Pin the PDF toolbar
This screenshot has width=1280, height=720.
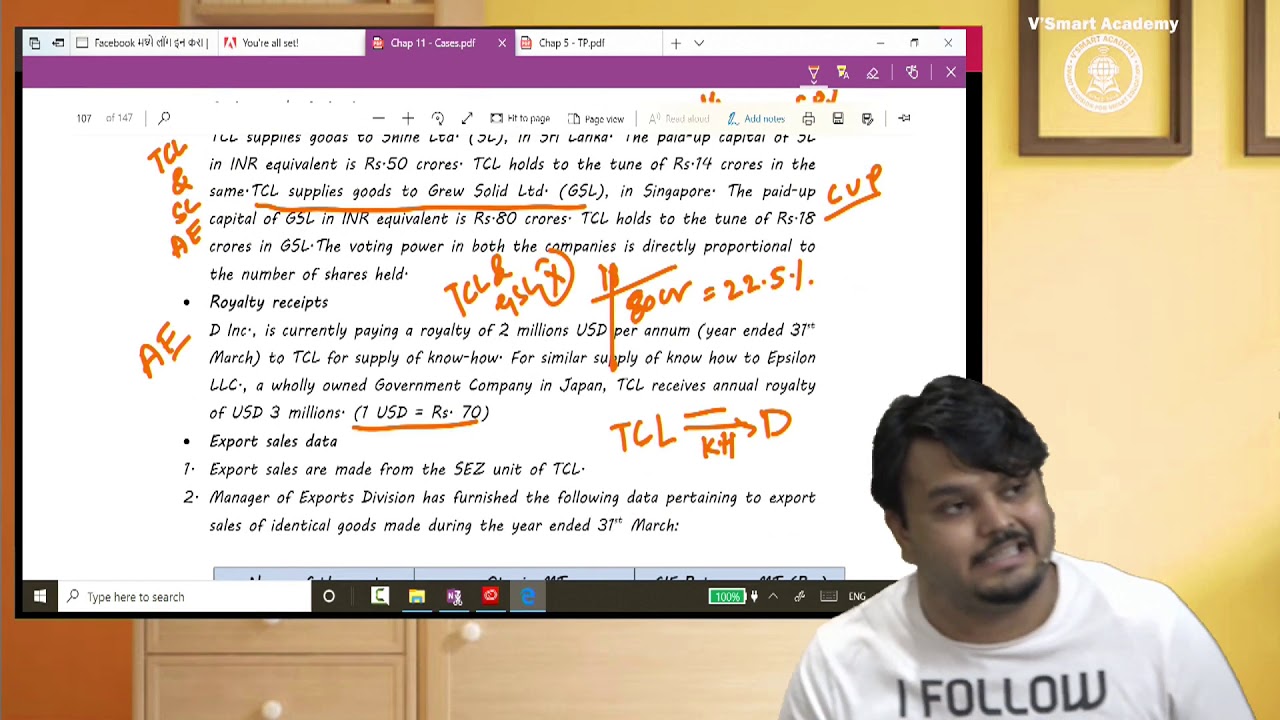[904, 118]
